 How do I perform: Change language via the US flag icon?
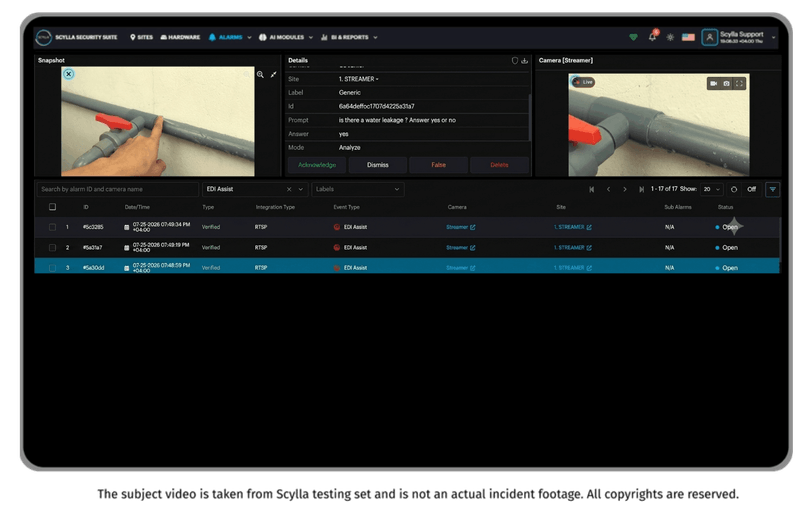tap(688, 37)
